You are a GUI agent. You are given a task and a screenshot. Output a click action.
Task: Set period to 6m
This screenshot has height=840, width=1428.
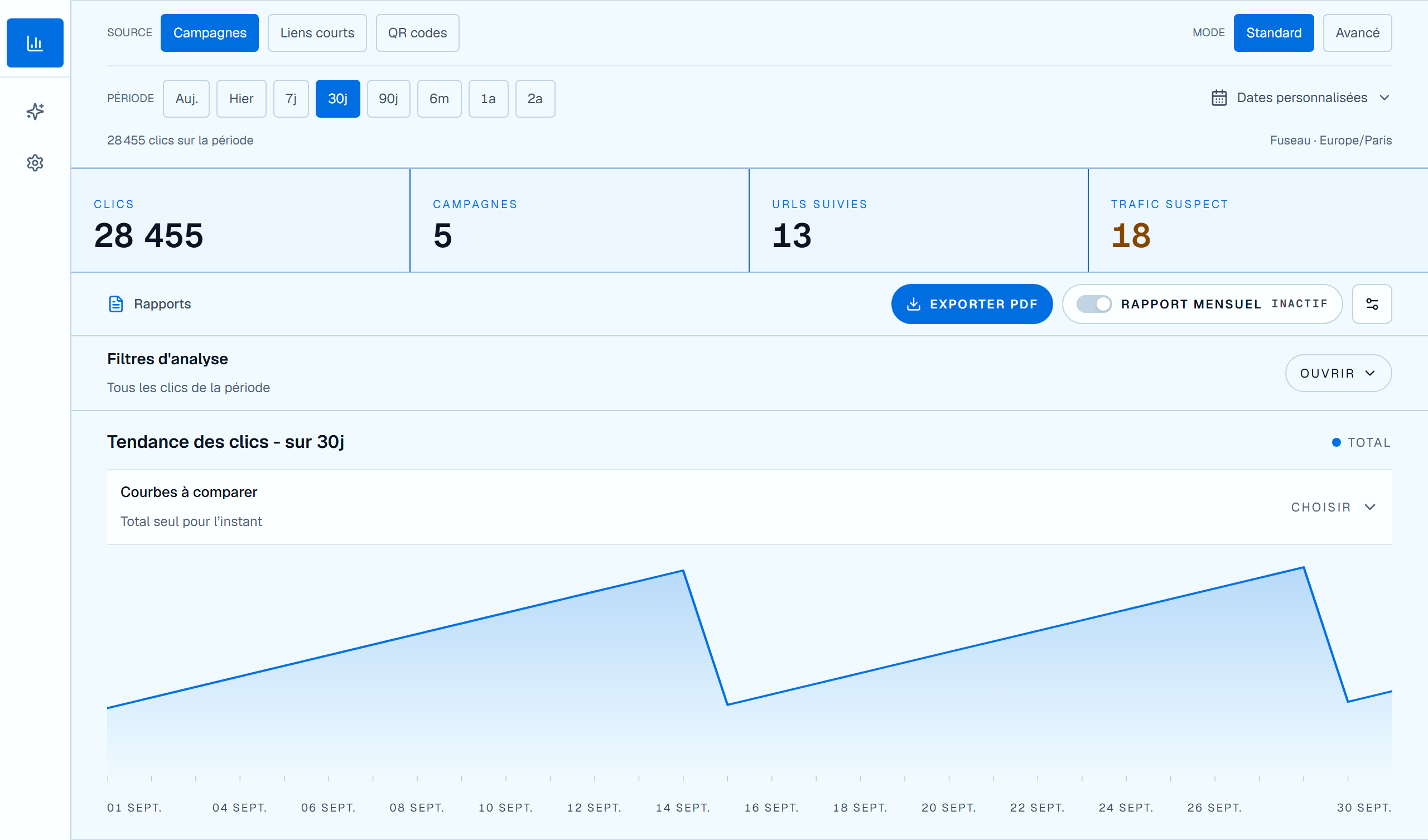439,99
